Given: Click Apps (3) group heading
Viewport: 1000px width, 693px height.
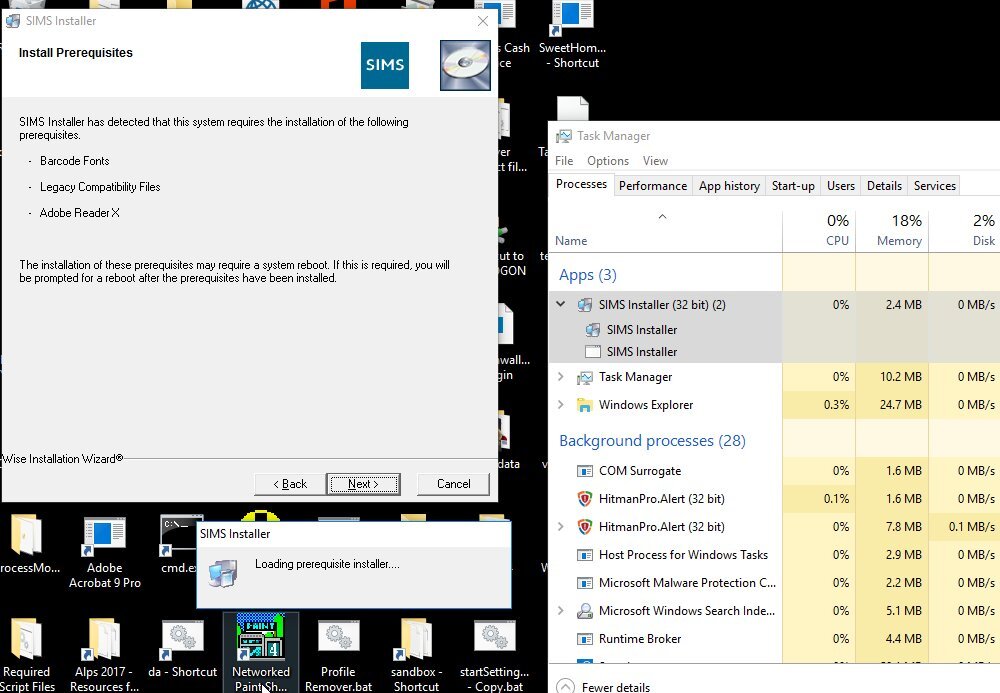Looking at the screenshot, I should [x=587, y=275].
